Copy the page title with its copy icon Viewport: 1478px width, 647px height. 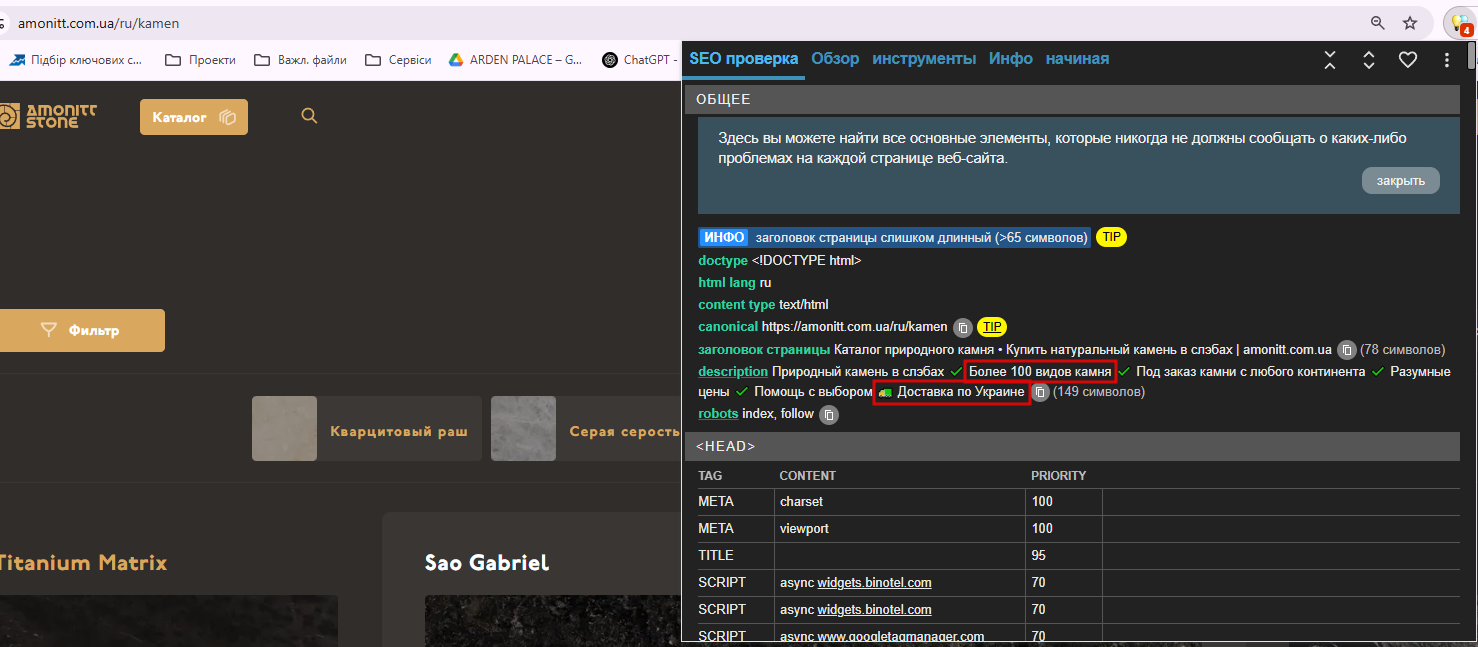[x=1347, y=350]
